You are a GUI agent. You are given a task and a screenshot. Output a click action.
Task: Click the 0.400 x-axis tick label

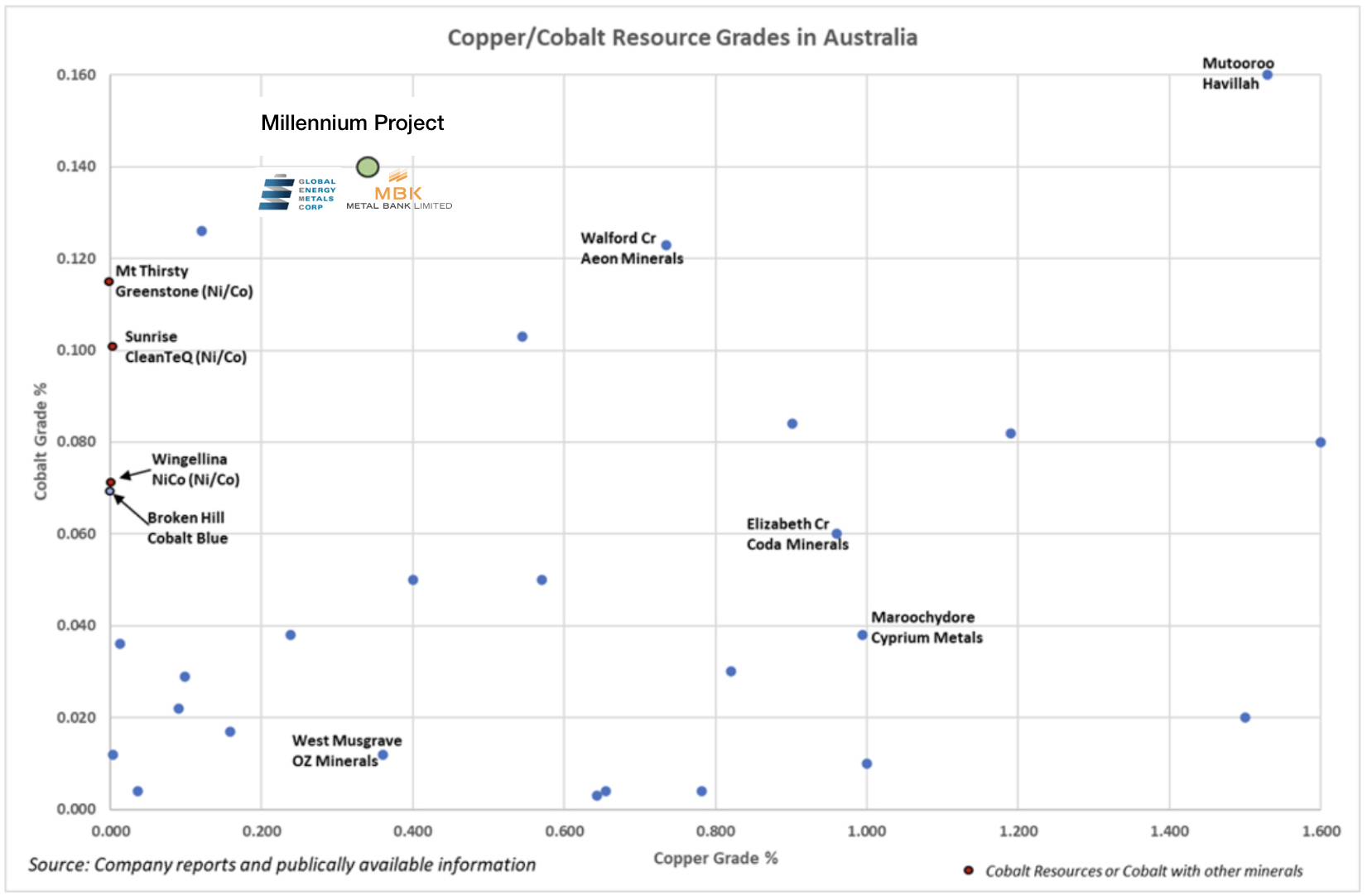pos(413,831)
